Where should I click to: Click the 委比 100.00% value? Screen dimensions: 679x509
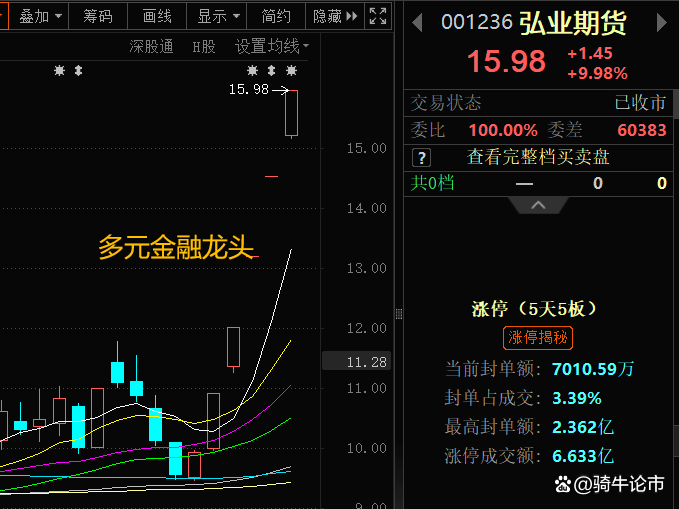pyautogui.click(x=503, y=130)
